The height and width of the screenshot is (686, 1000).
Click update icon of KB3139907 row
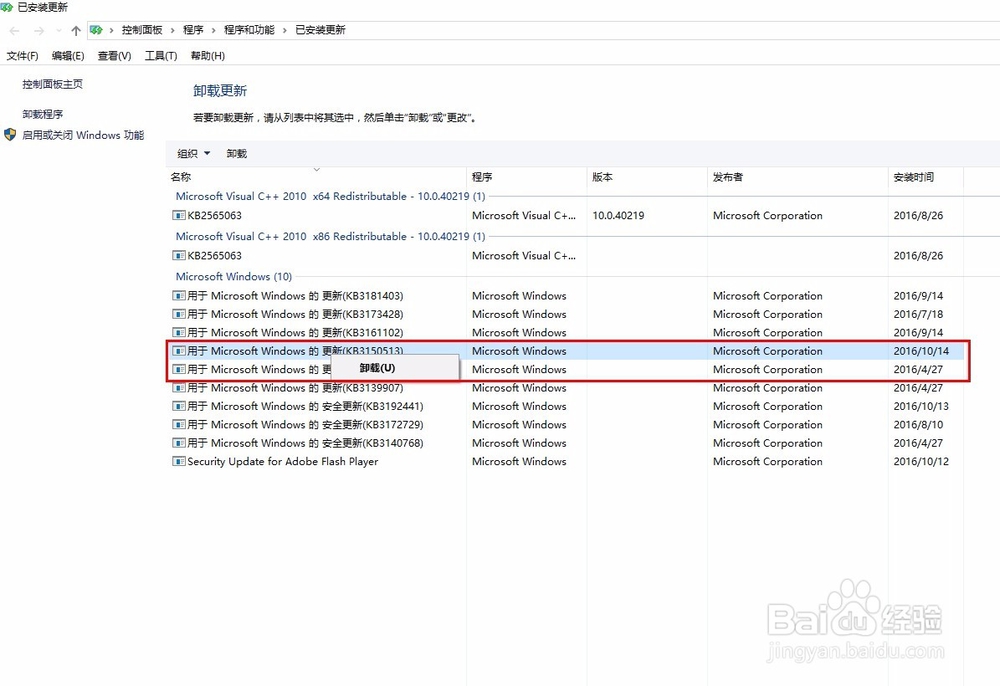[179, 388]
